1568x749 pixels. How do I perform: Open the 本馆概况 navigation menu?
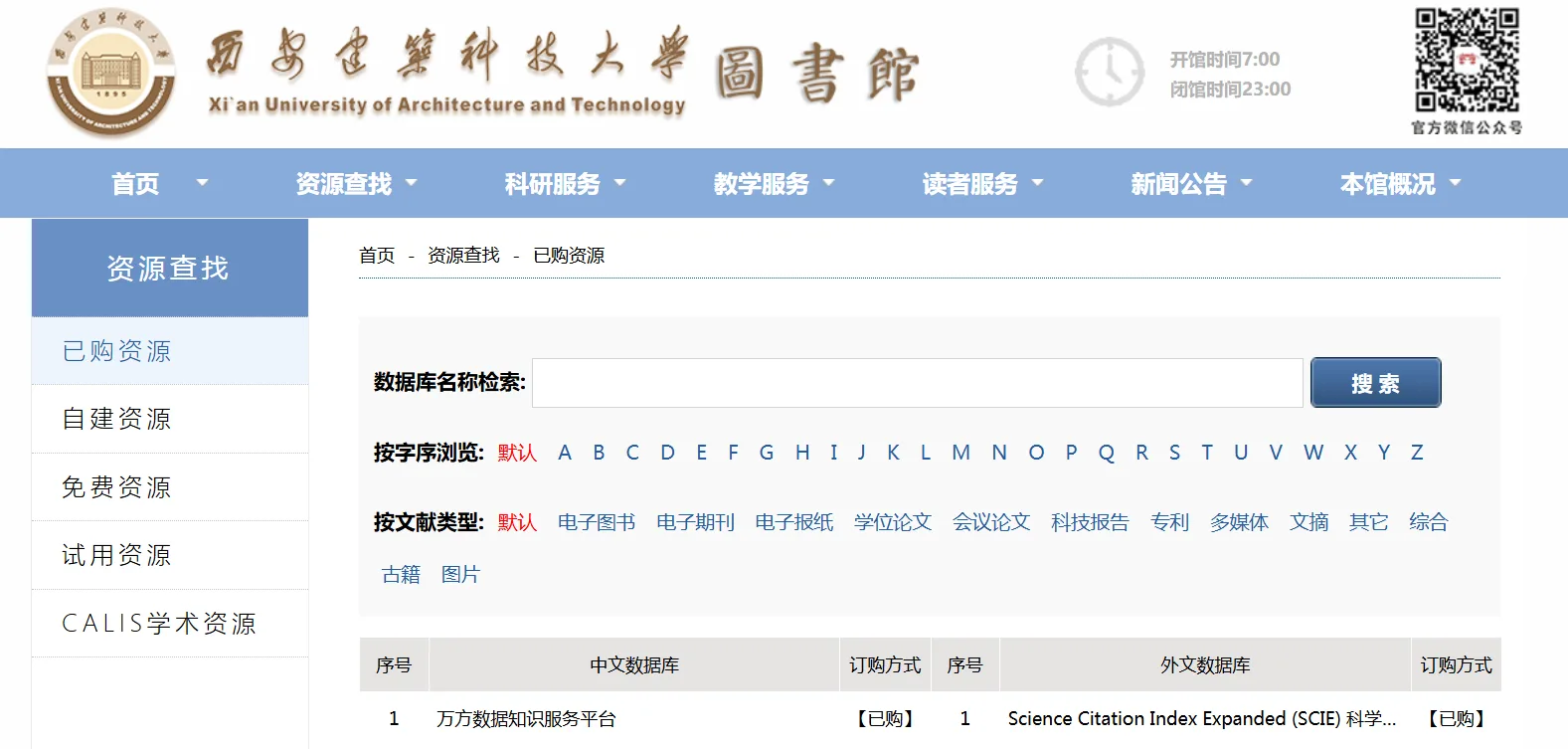pyautogui.click(x=1388, y=184)
